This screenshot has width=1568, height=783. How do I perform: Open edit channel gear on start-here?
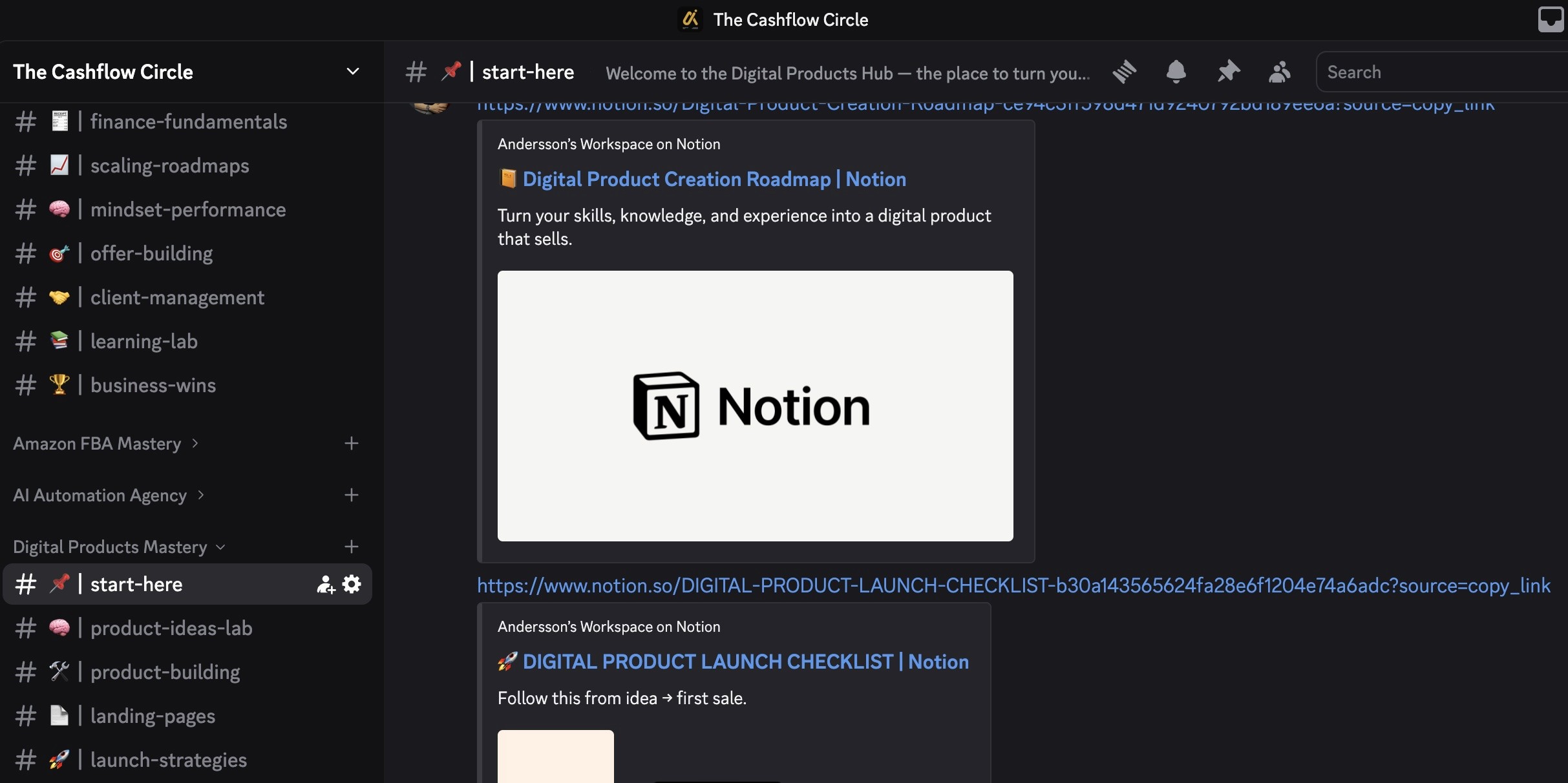[x=352, y=585]
